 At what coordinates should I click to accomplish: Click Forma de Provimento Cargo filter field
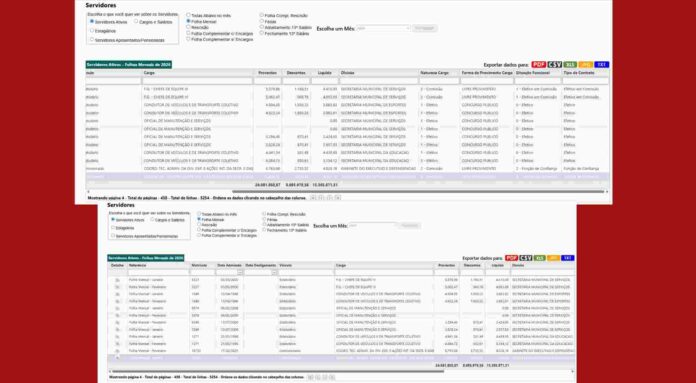[486, 81]
